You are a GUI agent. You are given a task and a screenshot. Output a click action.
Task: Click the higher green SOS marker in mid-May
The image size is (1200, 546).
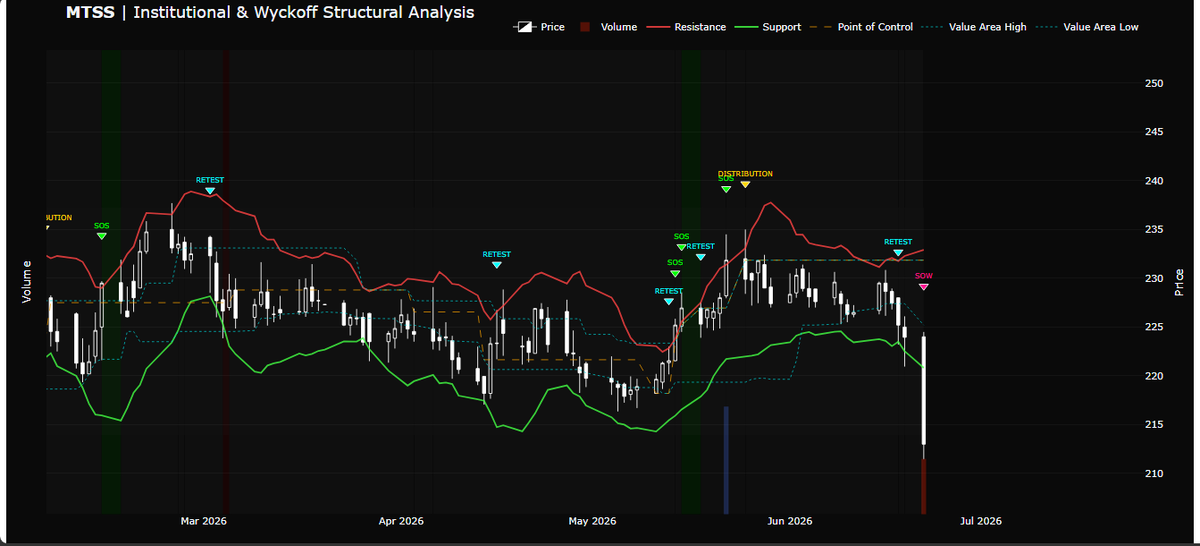coord(682,247)
